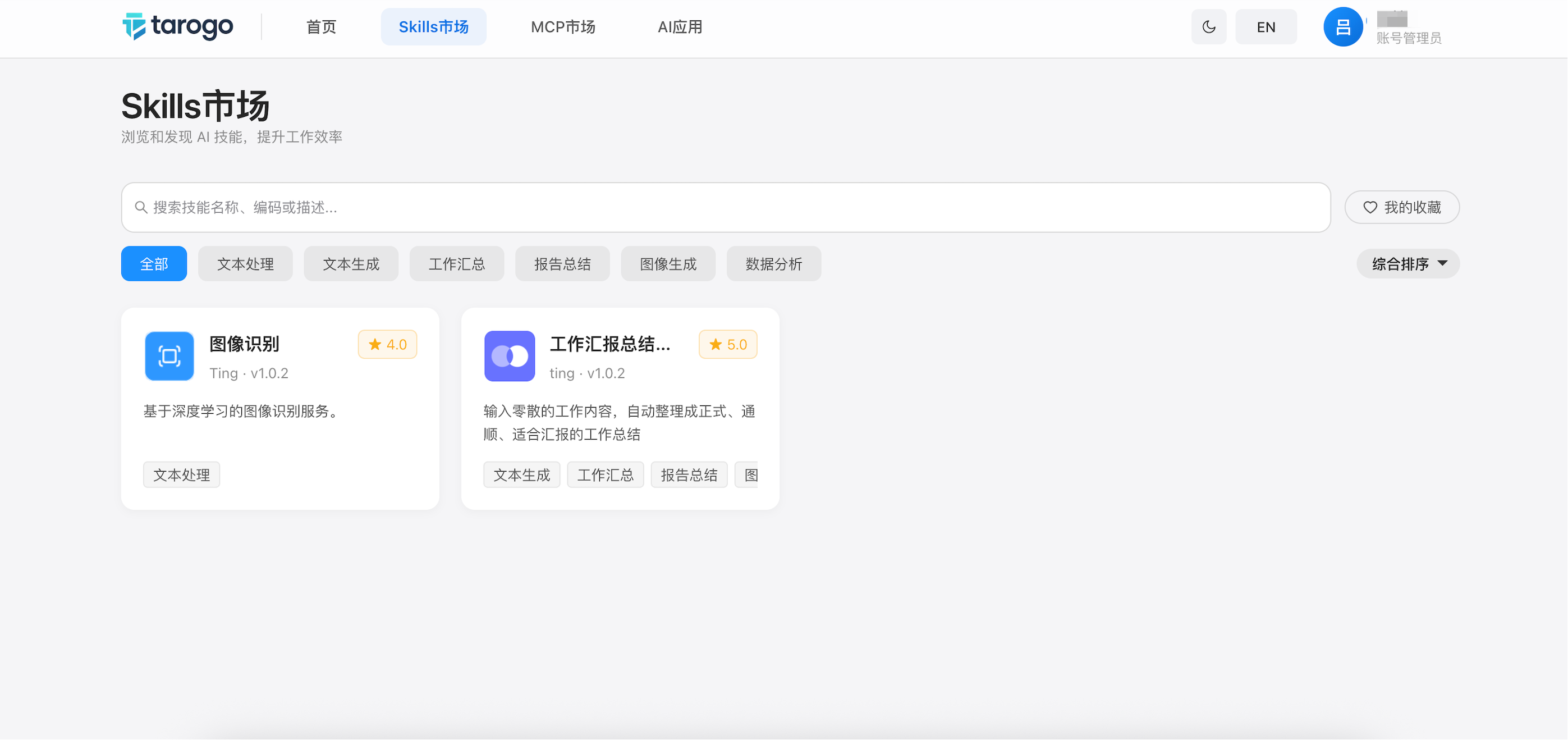Open 我的收藏 favorites button
Image resolution: width=1568 pixels, height=740 pixels.
pos(1401,207)
